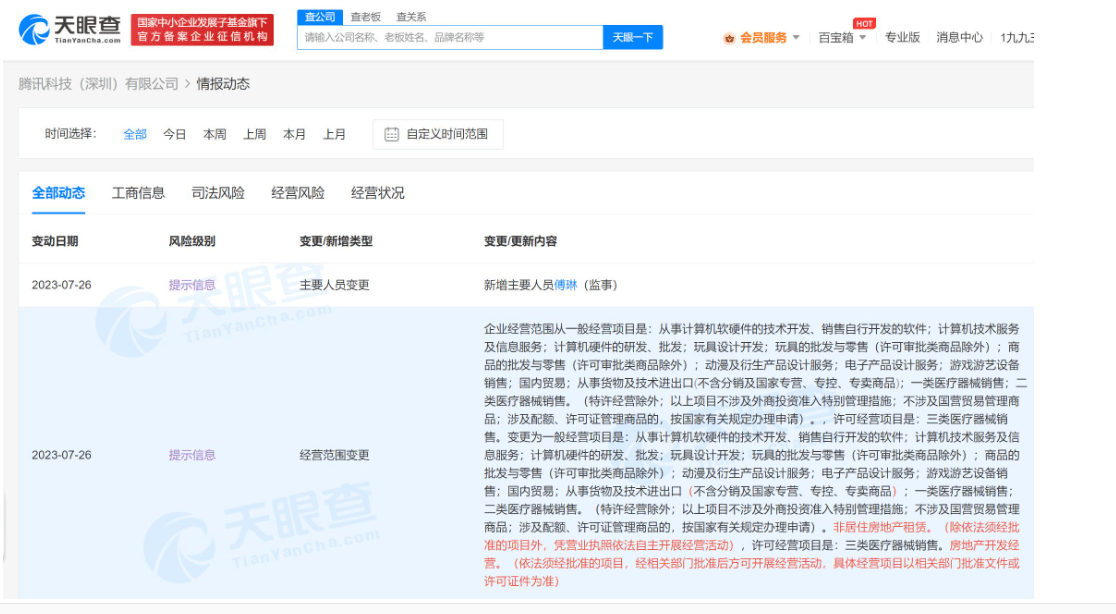Open the 傅琳 person link

click(x=565, y=285)
